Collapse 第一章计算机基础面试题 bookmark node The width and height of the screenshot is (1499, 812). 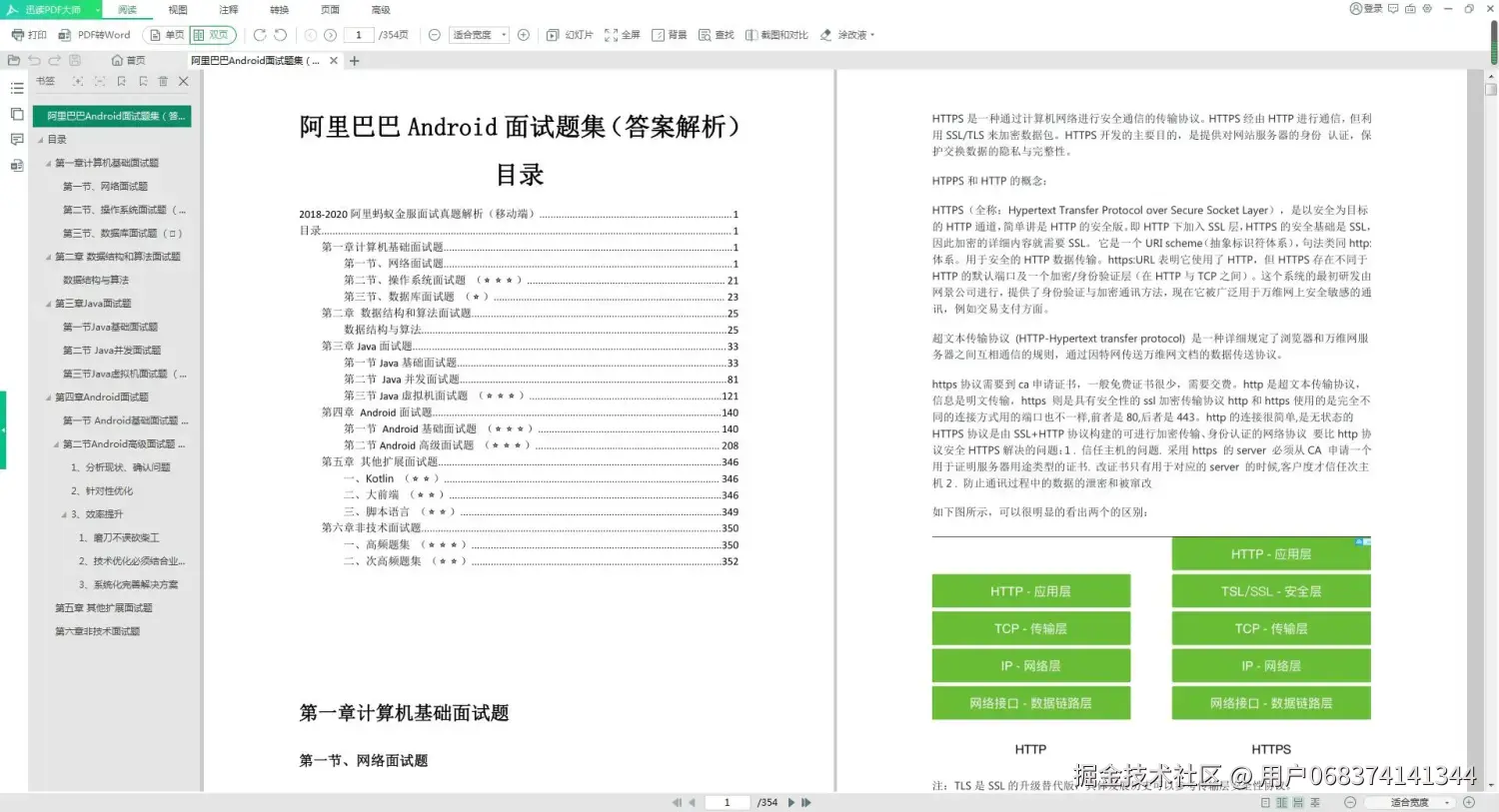(48, 163)
